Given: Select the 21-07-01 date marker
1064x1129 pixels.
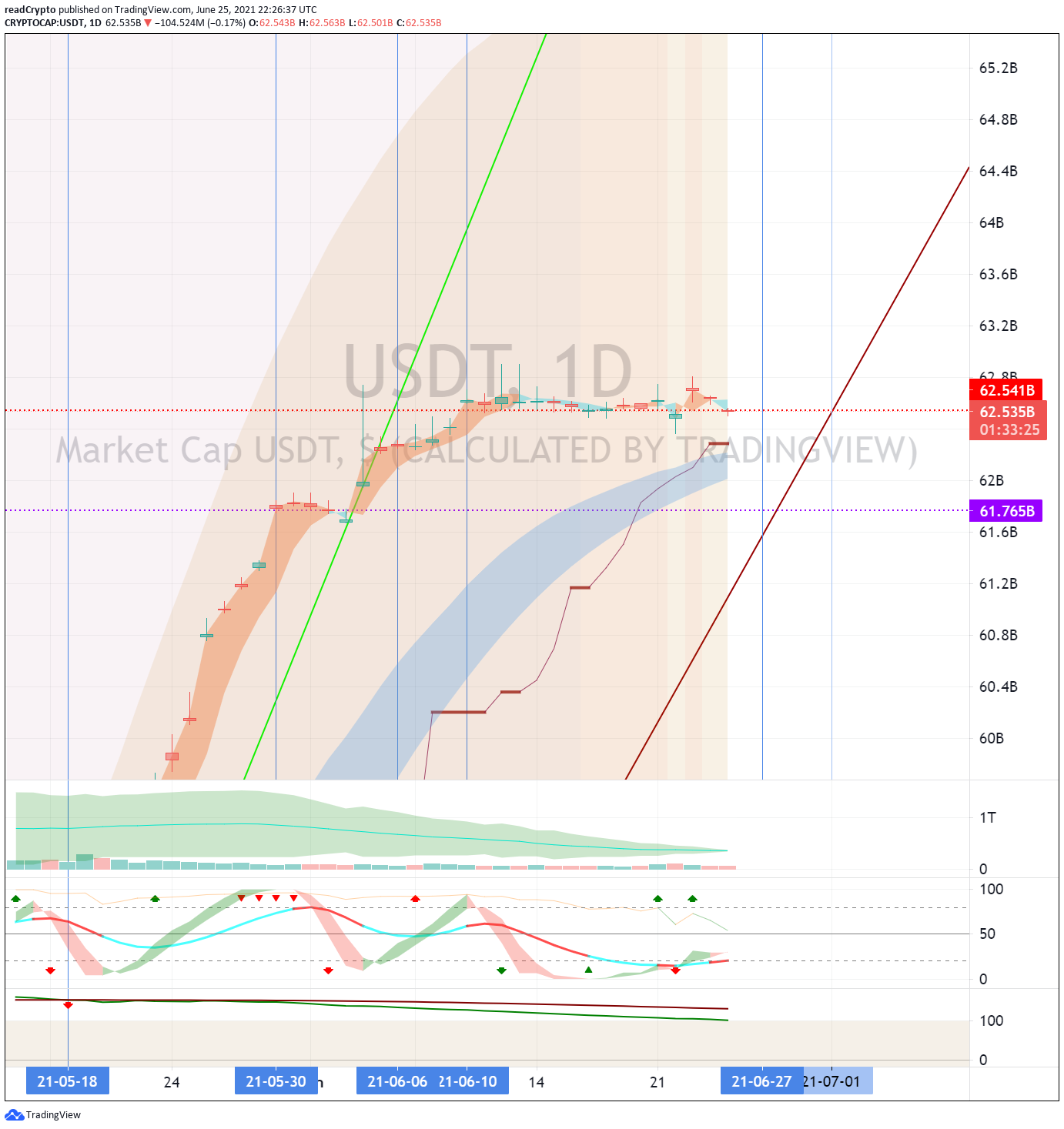Looking at the screenshot, I should pyautogui.click(x=836, y=1081).
